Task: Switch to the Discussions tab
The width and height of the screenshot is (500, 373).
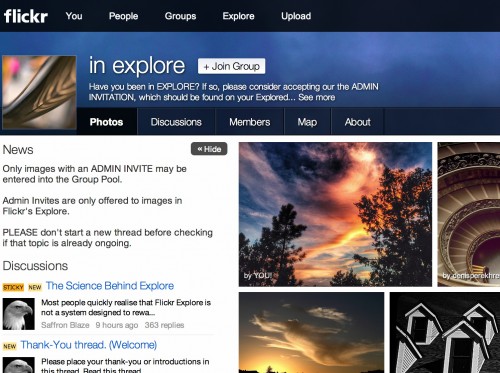Action: coord(176,122)
